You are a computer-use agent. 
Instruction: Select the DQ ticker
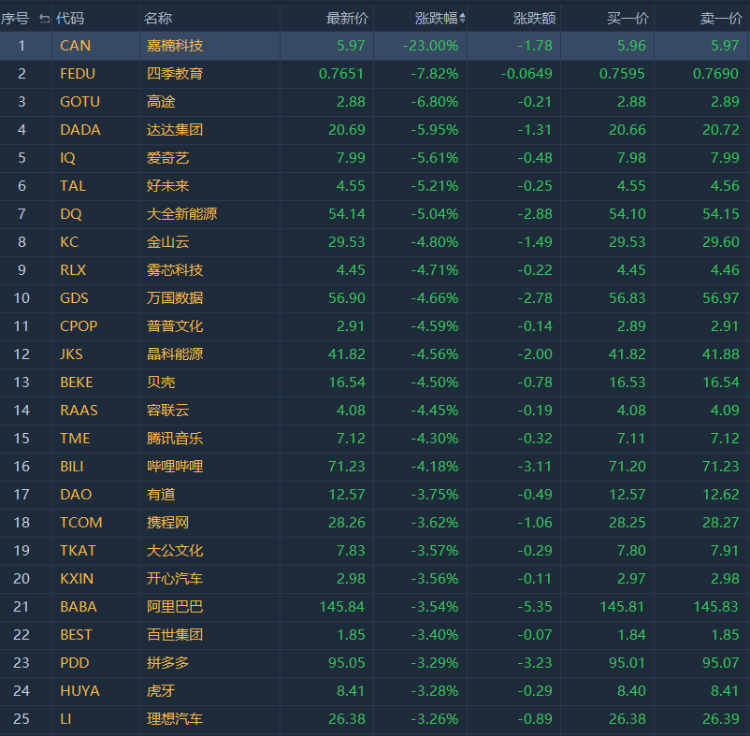[71, 214]
